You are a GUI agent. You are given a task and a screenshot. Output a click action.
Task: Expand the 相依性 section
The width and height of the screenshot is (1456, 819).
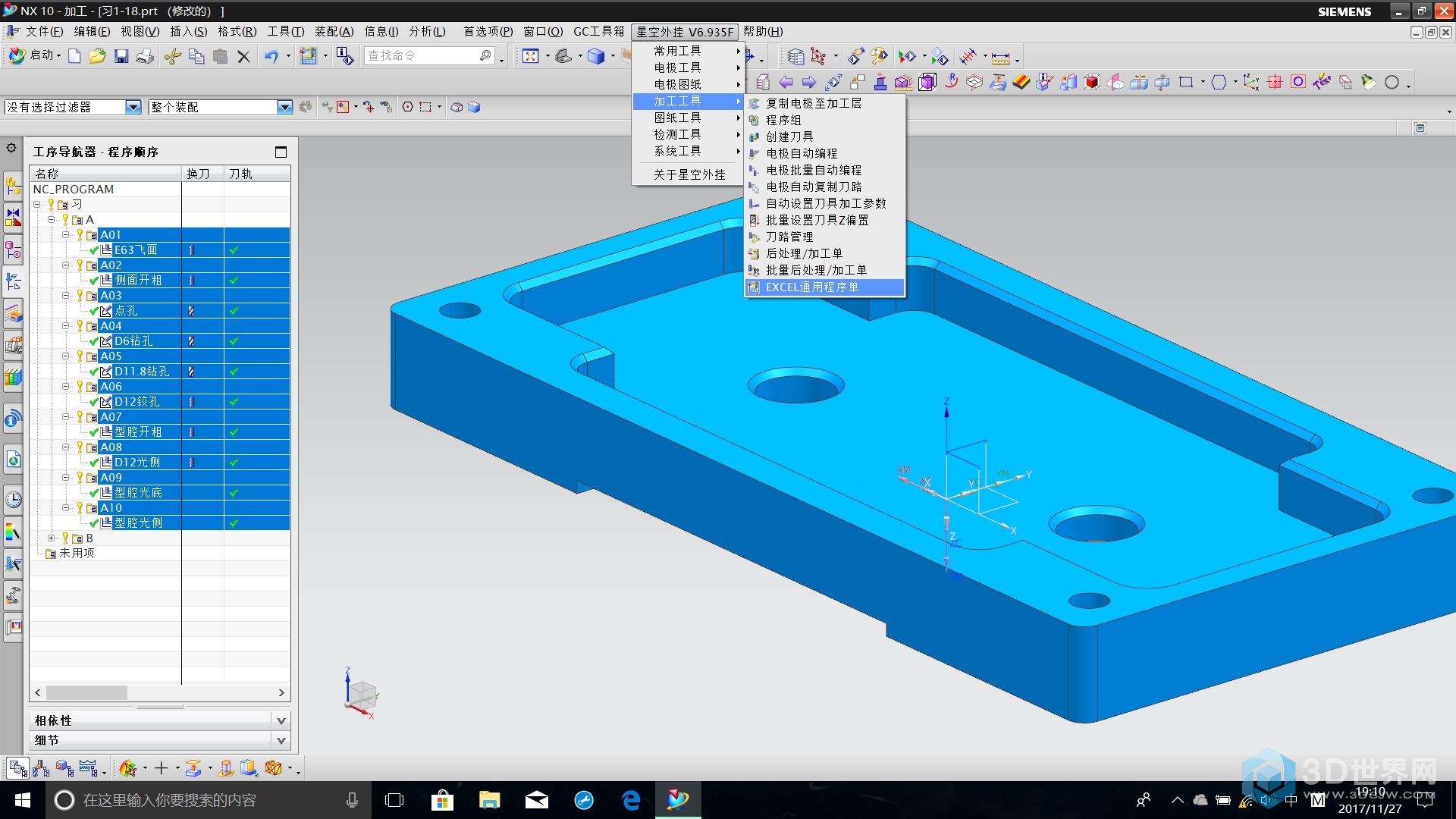281,720
